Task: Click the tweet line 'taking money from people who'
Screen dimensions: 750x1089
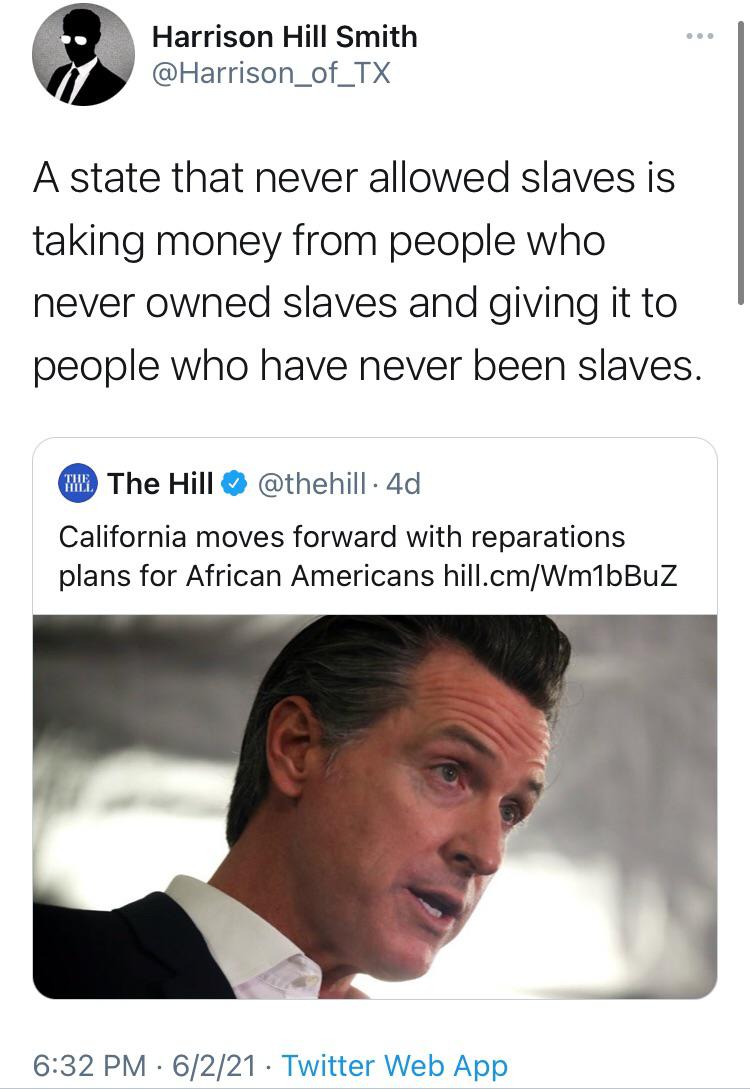Action: click(x=319, y=241)
